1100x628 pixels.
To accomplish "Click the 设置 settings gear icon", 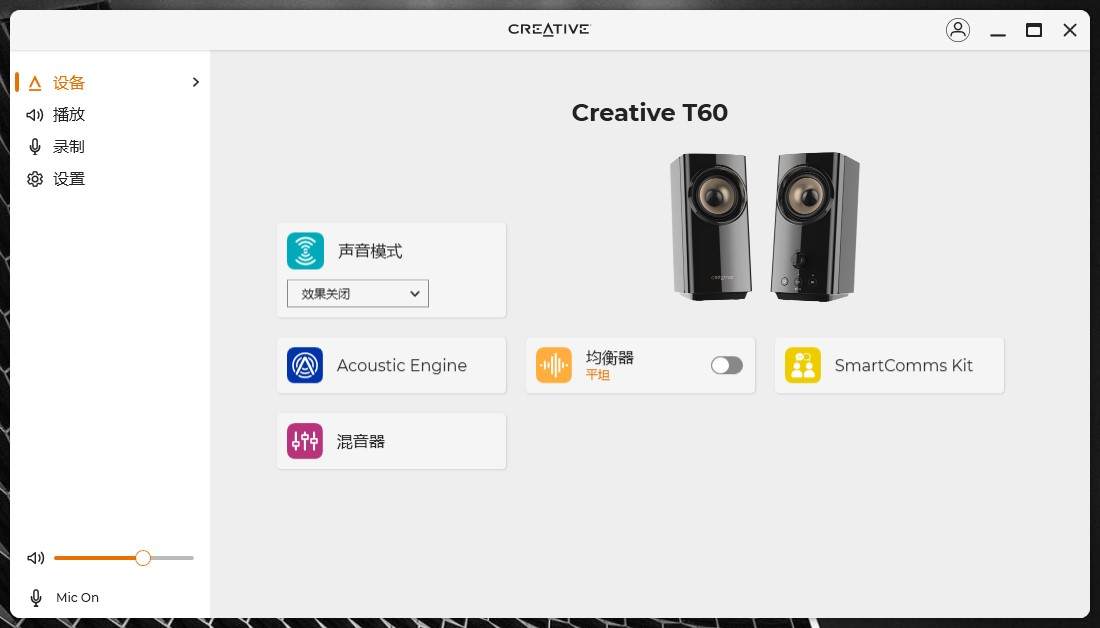I will pyautogui.click(x=35, y=179).
